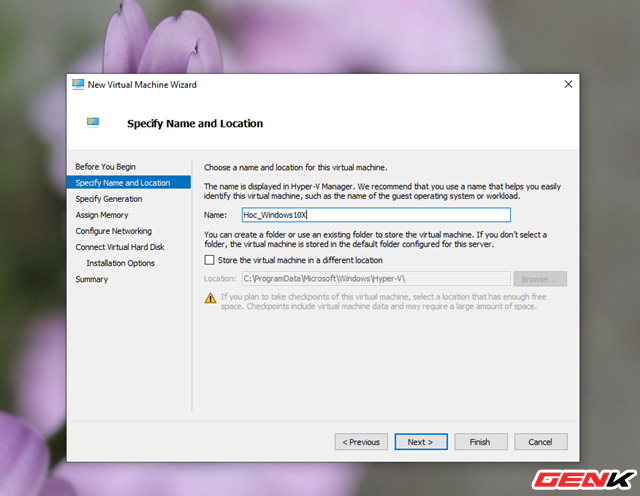Go to Before You Begin step

point(105,167)
